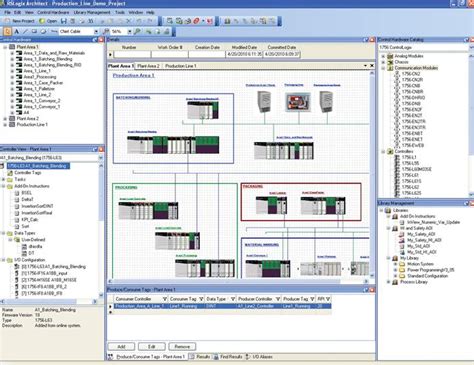474x365 pixels.
Task: Select the pointer tool in drawing toolbar
Action: 7,31
